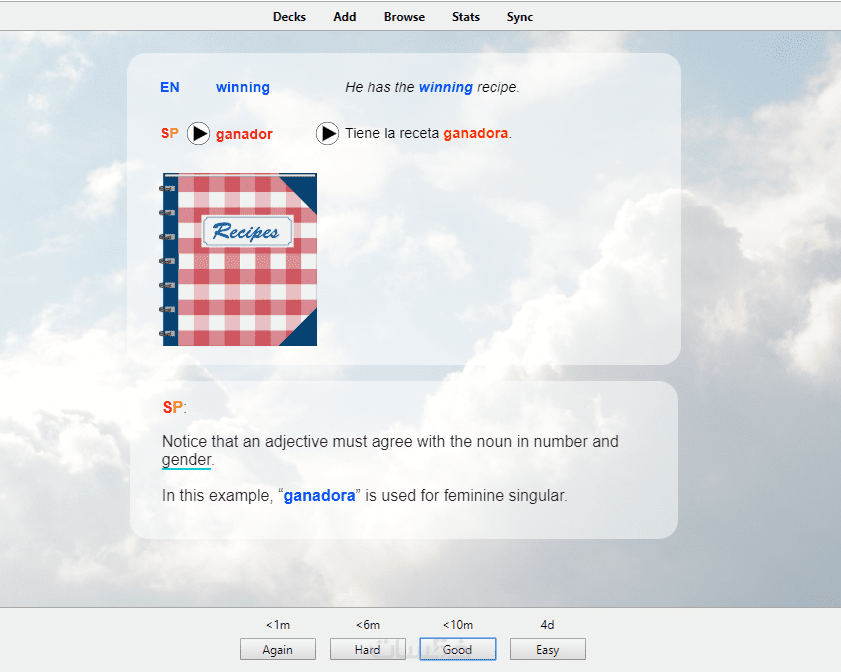Open the Browse card browser
Viewport: 841px width, 672px height.
coord(404,17)
